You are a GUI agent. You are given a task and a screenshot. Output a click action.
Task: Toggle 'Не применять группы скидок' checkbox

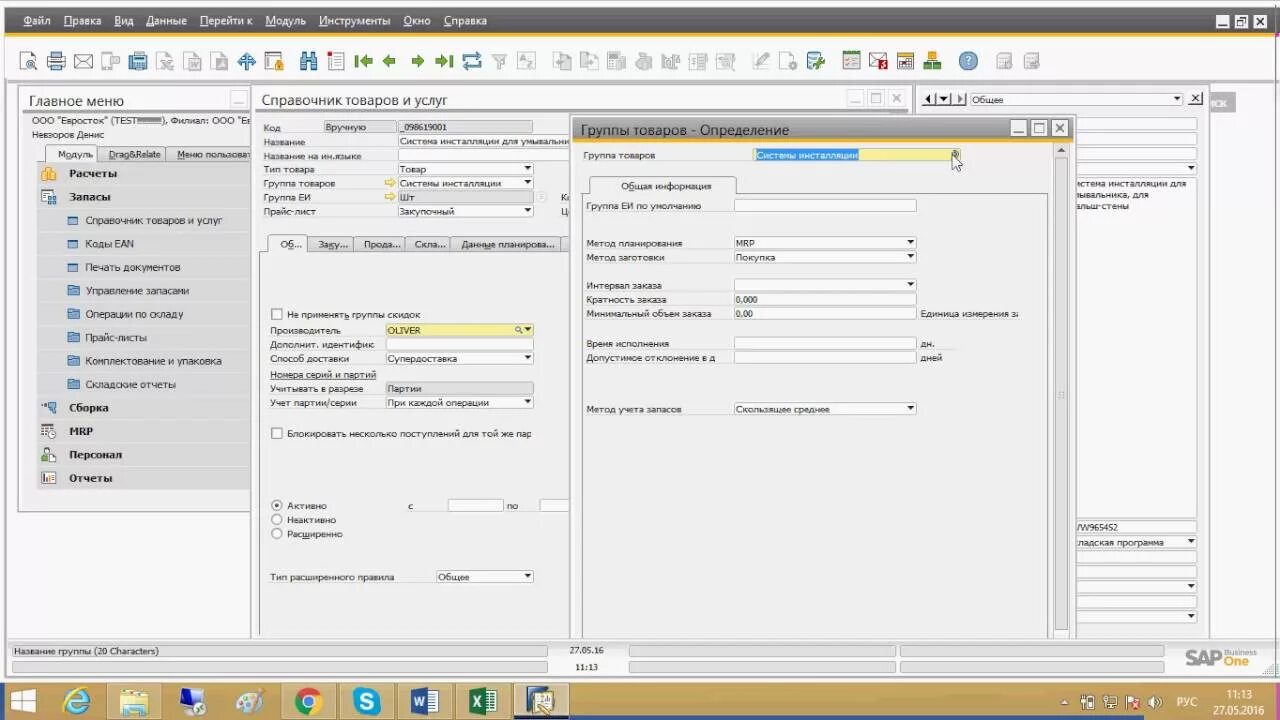click(277, 314)
